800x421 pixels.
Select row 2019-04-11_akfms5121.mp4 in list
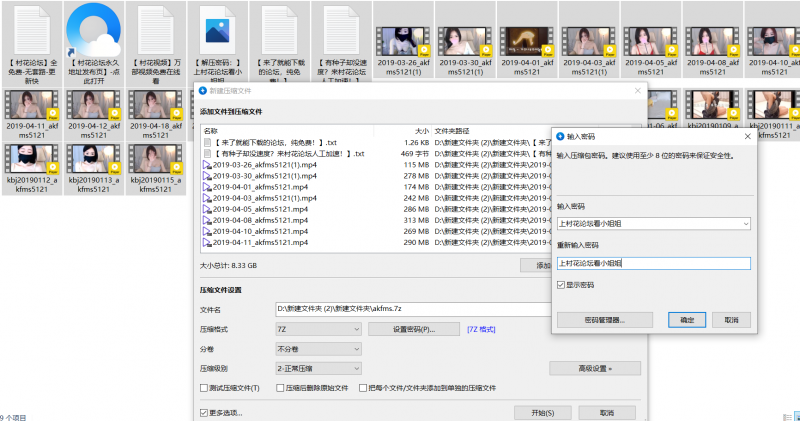[x=376, y=242]
